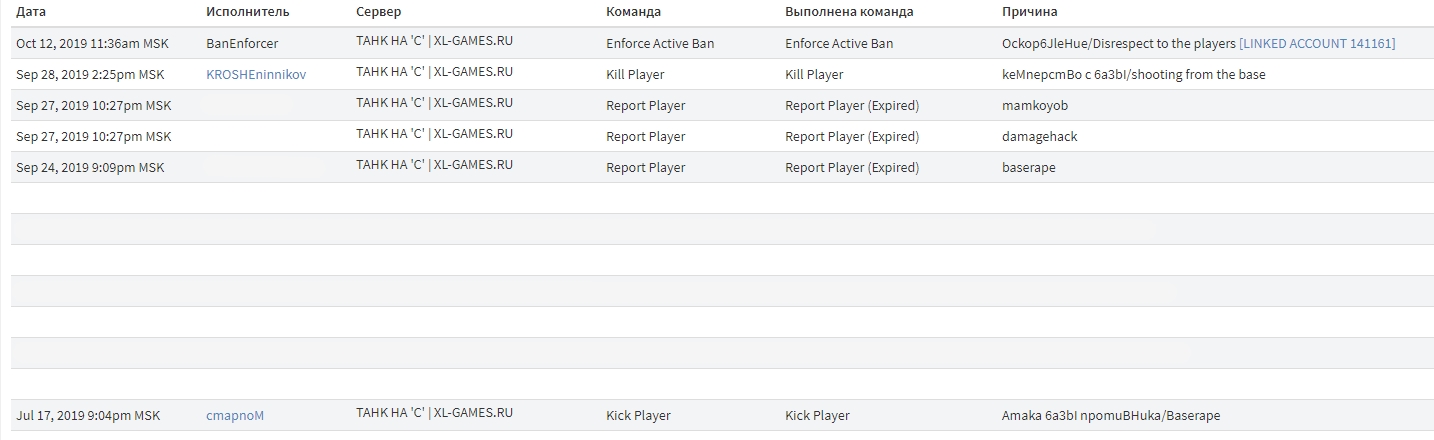Image resolution: width=1434 pixels, height=440 pixels.
Task: Click the Причина column header
Action: click(x=1029, y=12)
